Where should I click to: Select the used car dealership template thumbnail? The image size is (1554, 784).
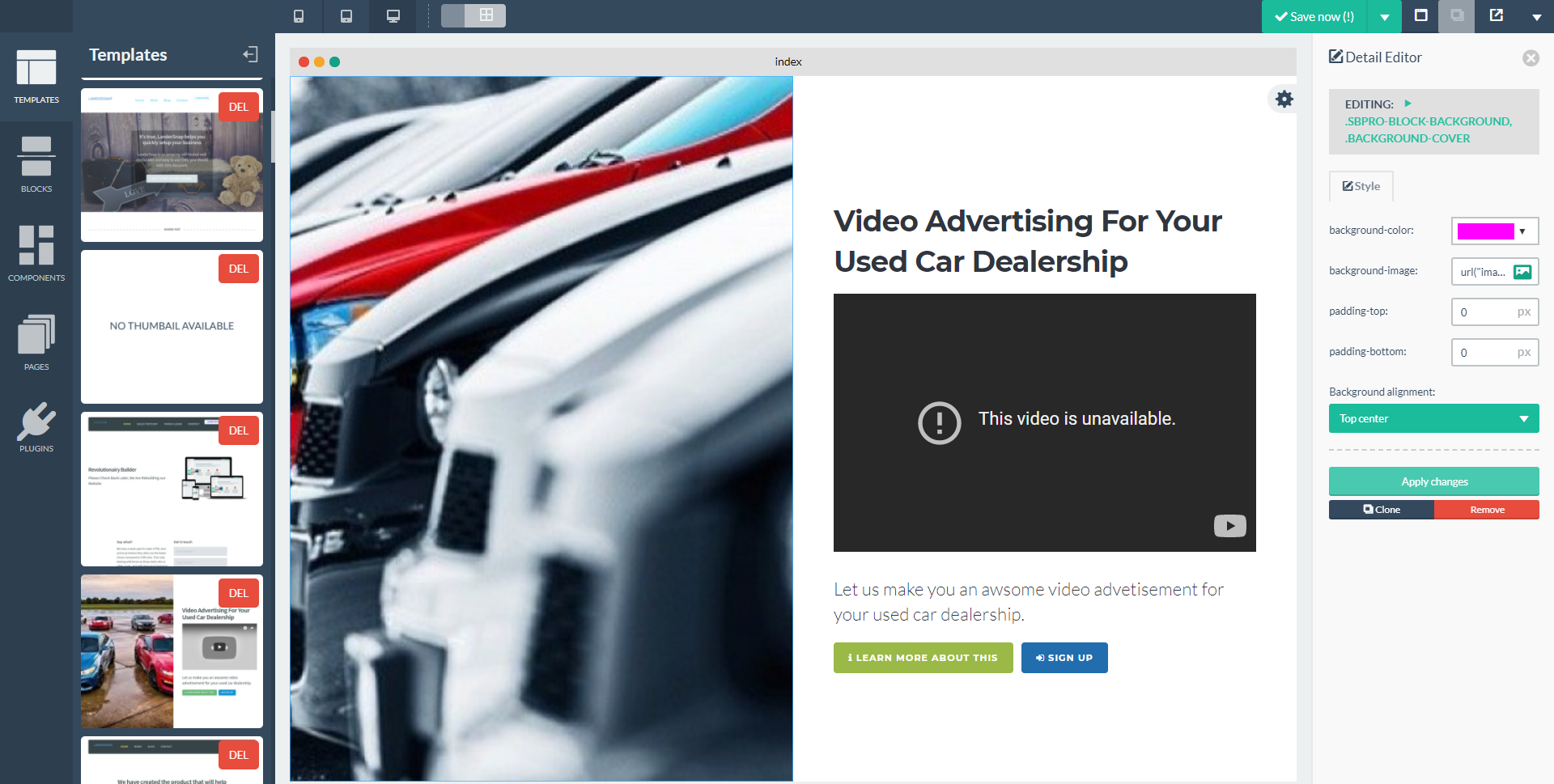pos(172,651)
